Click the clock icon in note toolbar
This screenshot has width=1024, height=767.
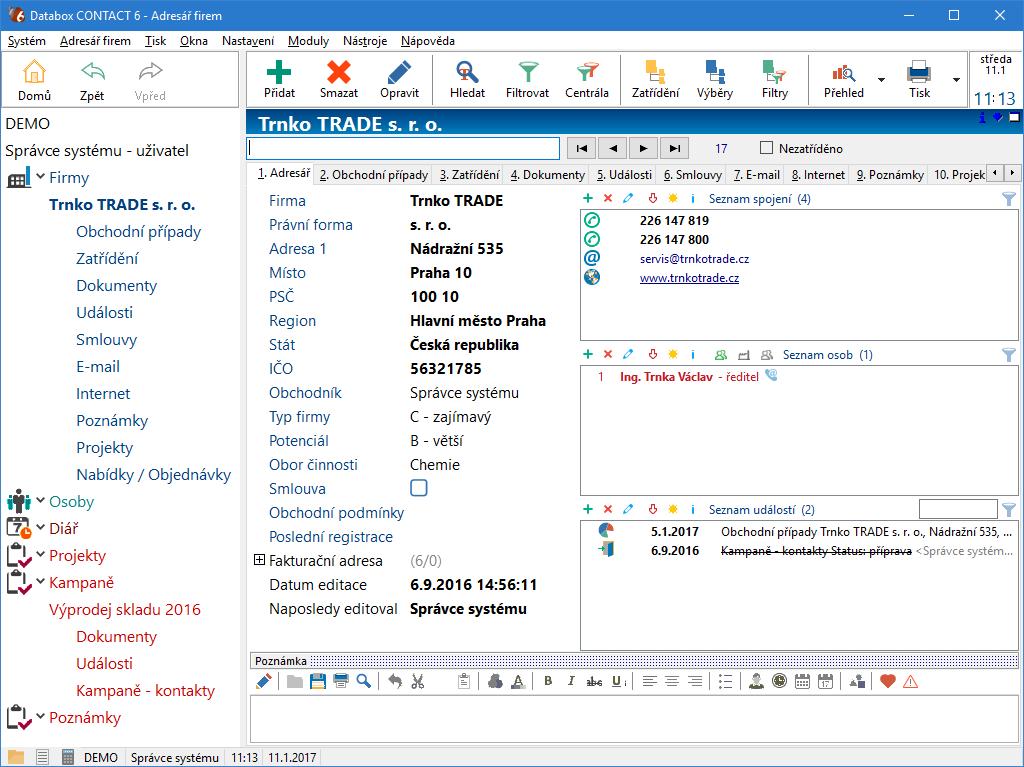[779, 681]
